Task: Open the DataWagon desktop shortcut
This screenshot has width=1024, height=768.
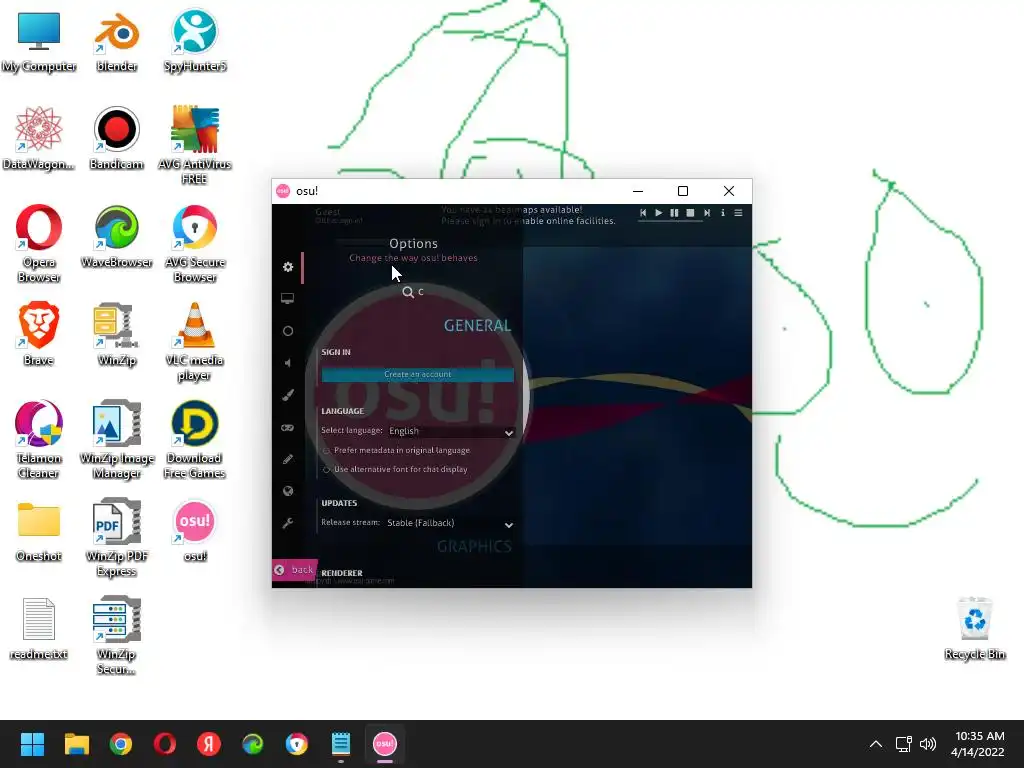Action: 39,138
